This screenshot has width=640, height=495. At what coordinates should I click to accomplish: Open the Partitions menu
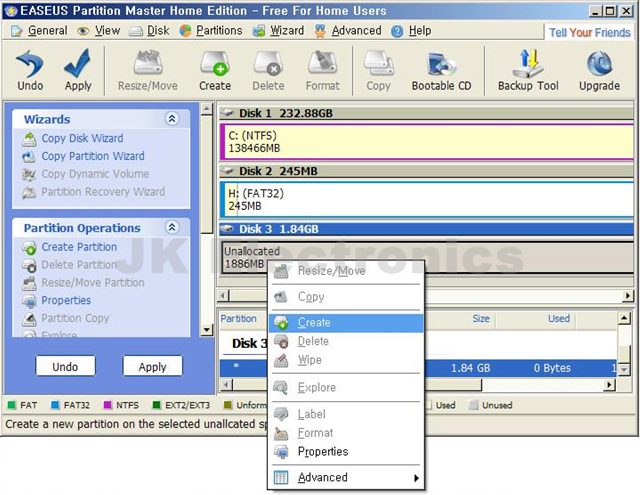click(x=211, y=31)
